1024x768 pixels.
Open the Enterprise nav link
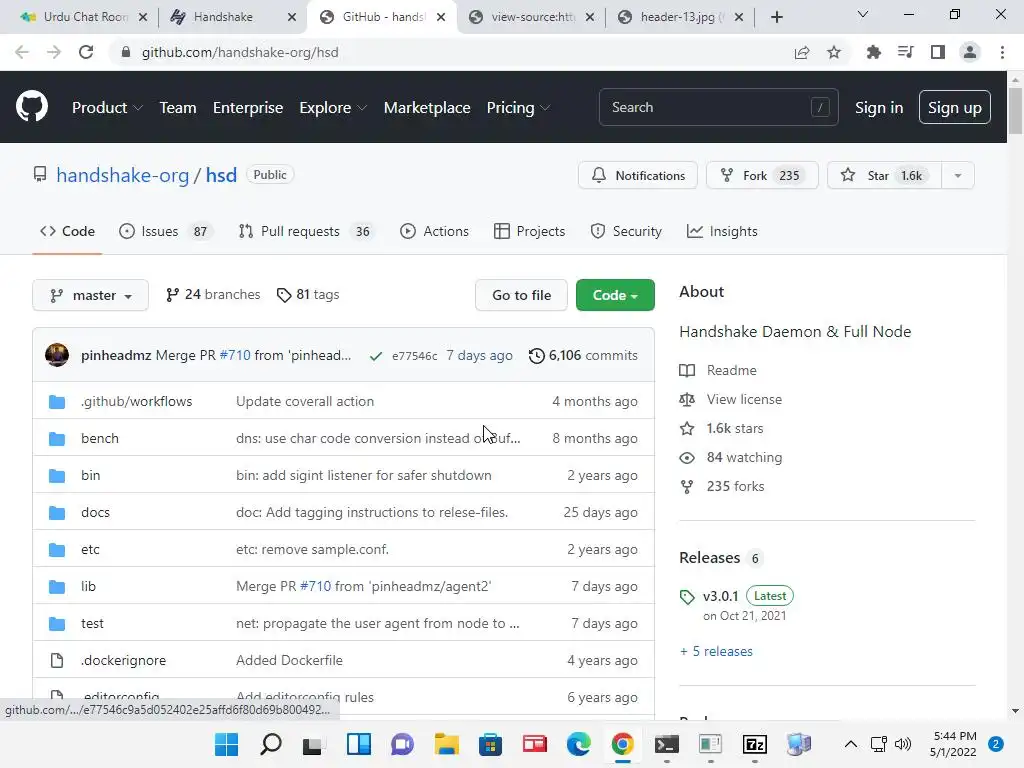(x=248, y=108)
